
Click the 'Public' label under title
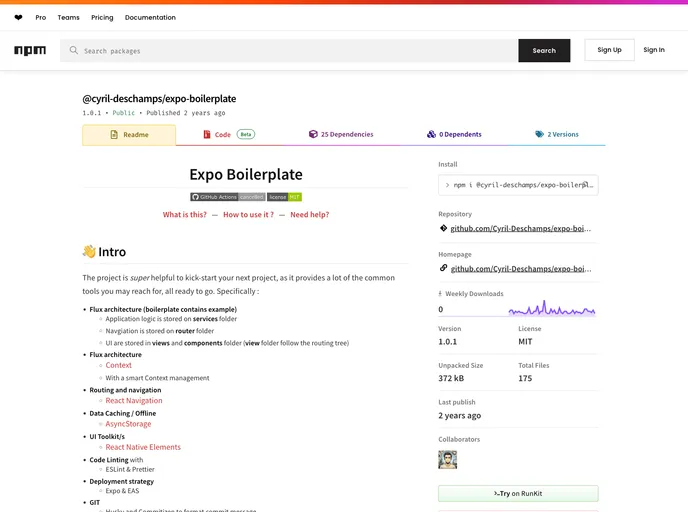(x=123, y=113)
